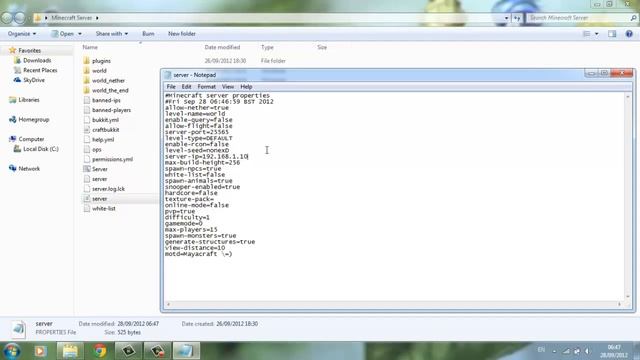Select the craftbukkit file
This screenshot has height=360, width=640.
tap(105, 129)
